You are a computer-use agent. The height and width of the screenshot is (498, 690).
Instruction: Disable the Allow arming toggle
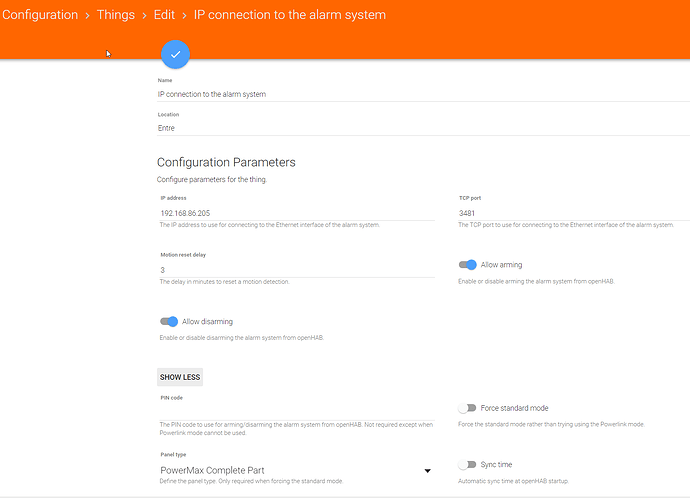(467, 265)
